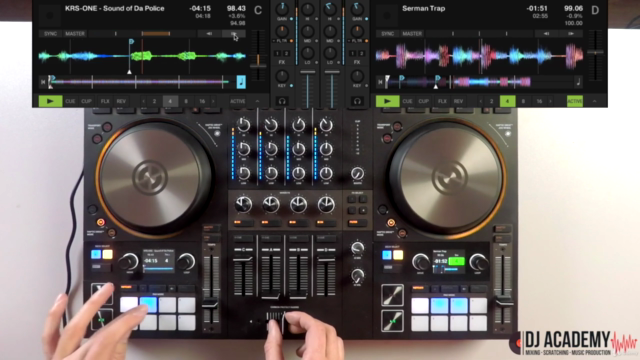Viewport: 640px width, 360px height.
Task: Disable loop ACTIVE on deck D
Action: tap(575, 101)
